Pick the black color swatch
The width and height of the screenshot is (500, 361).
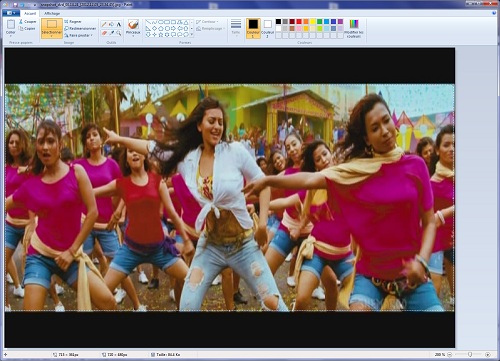click(x=278, y=21)
